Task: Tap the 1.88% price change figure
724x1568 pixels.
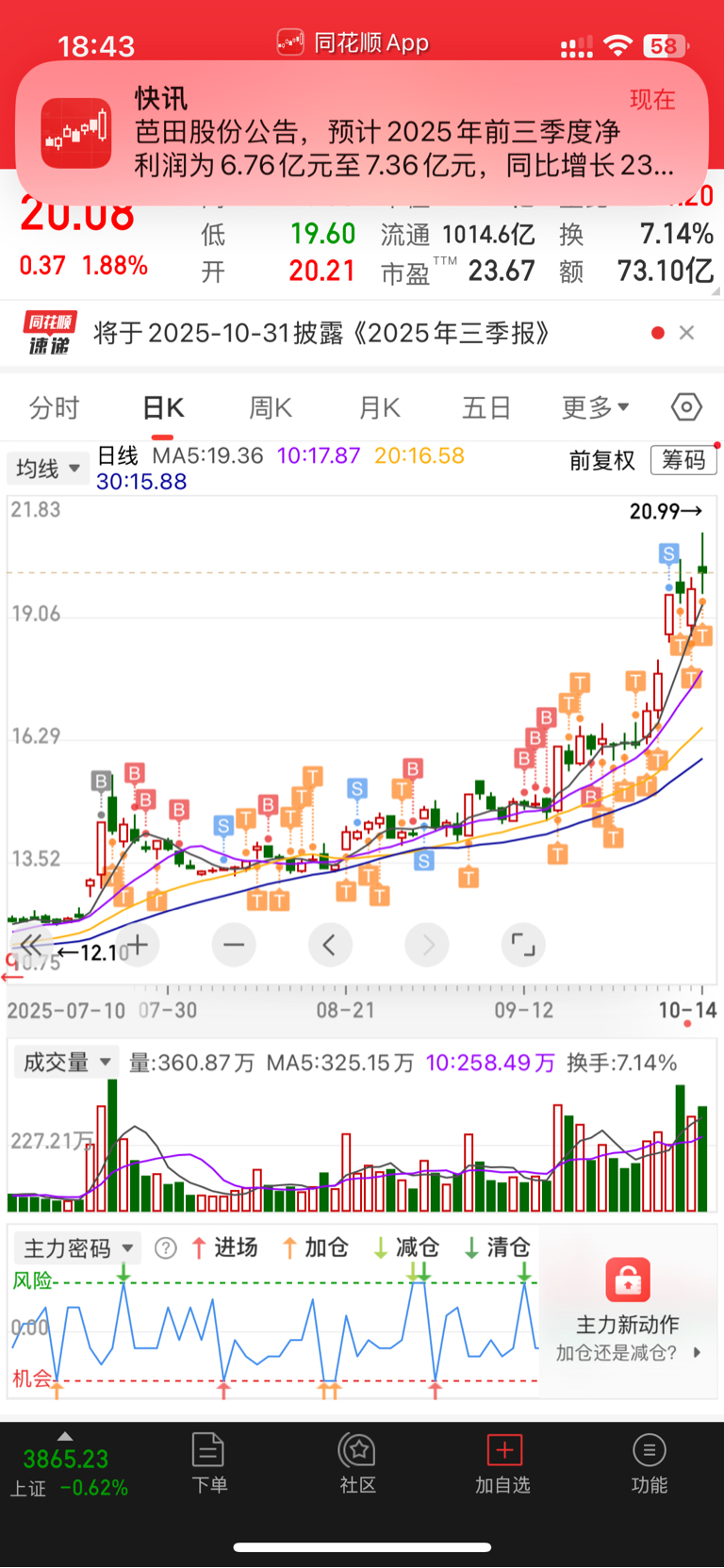Action: [x=115, y=266]
